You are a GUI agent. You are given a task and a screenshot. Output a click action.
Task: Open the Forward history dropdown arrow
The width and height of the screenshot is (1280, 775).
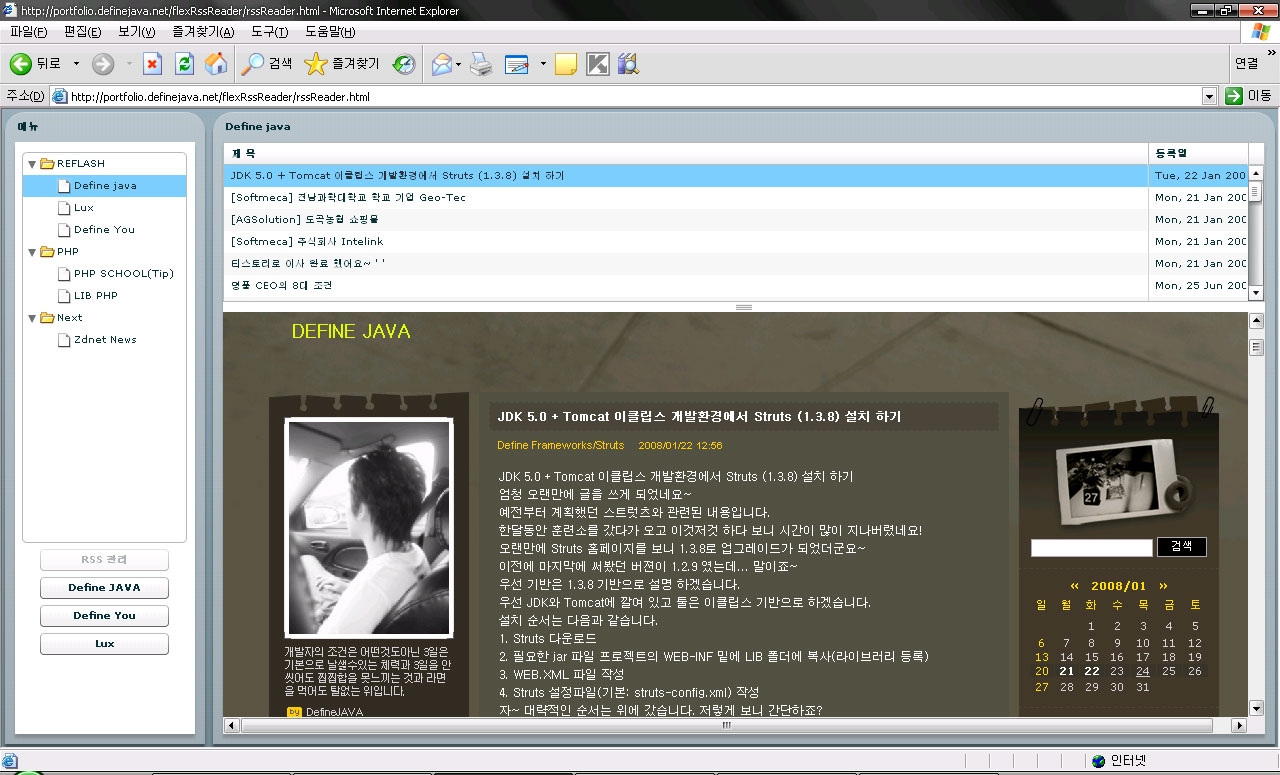[x=128, y=64]
